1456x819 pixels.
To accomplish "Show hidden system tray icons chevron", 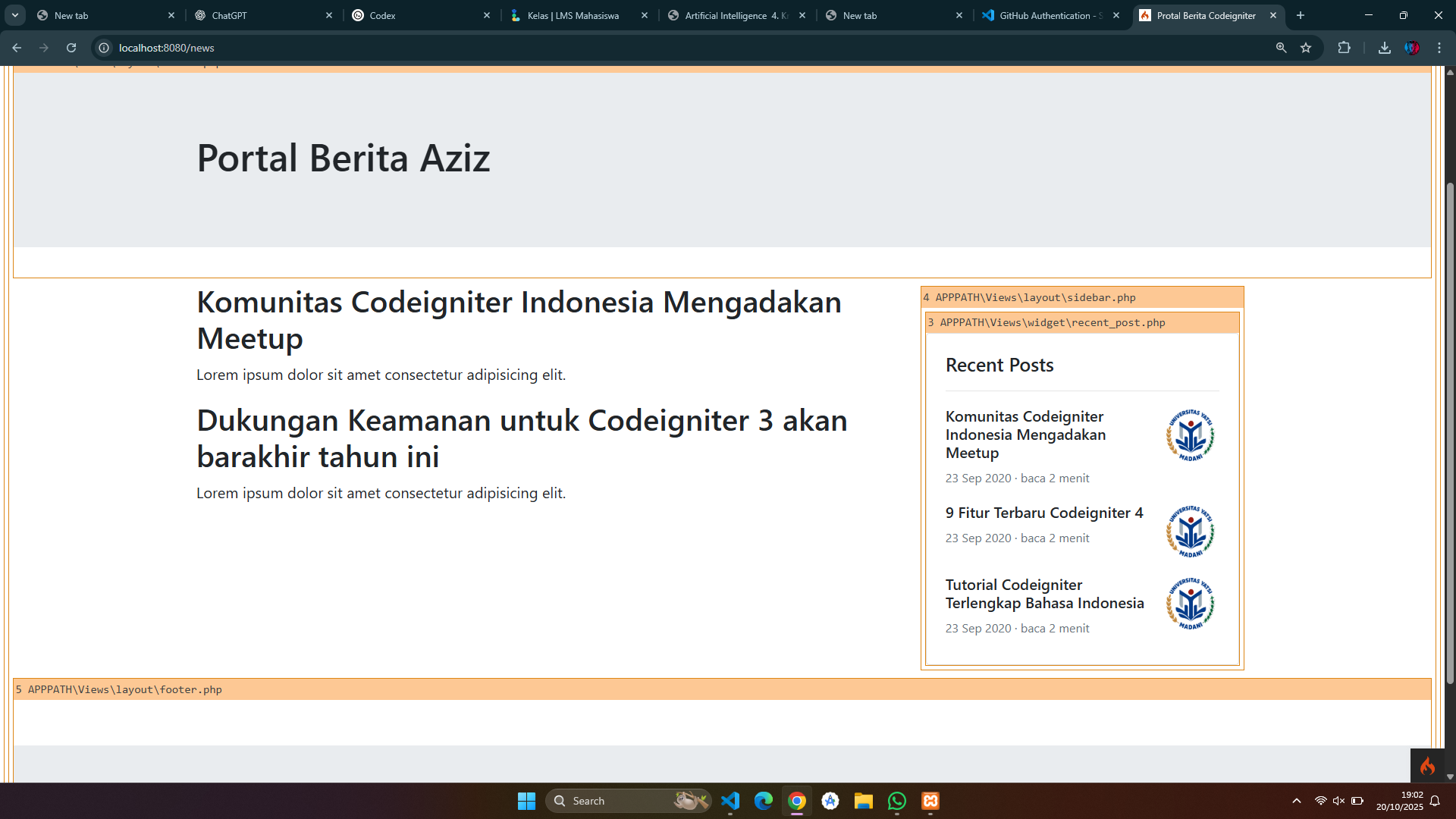I will 1297,801.
